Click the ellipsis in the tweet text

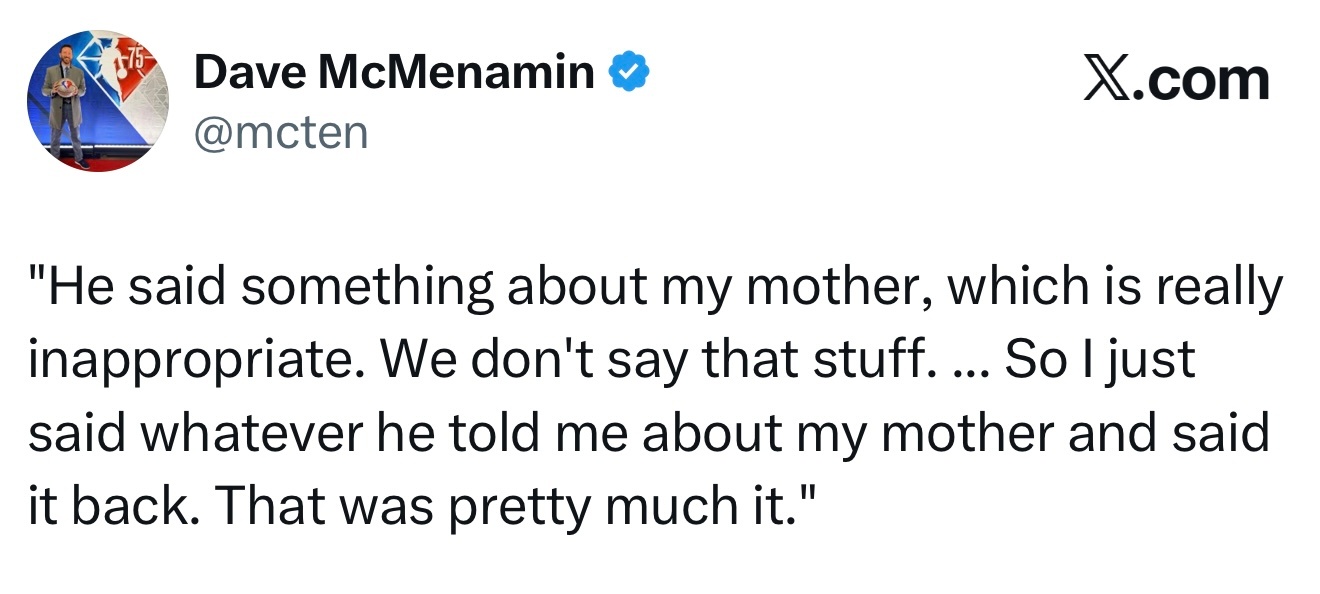(967, 360)
